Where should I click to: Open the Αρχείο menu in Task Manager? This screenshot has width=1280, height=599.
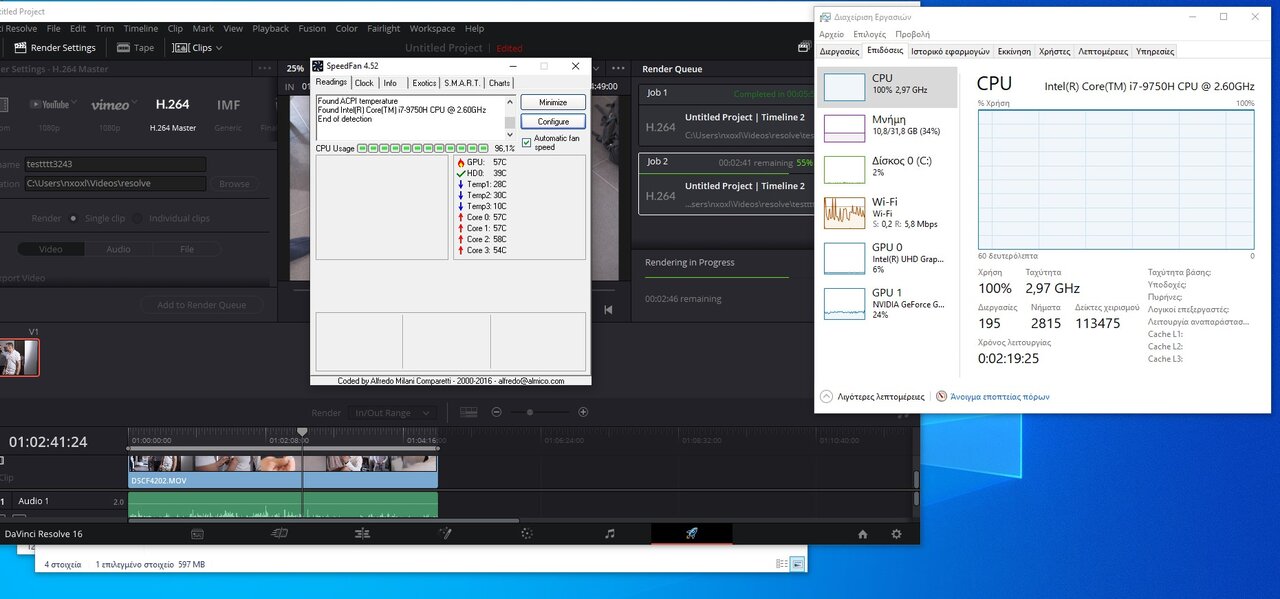pyautogui.click(x=832, y=34)
